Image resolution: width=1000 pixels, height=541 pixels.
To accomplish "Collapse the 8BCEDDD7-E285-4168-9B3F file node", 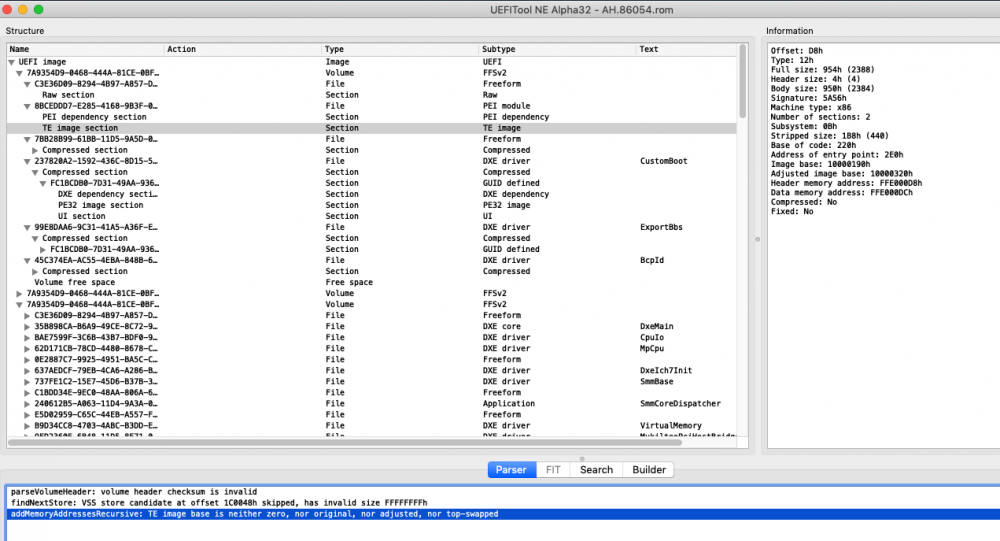I will [x=27, y=107].
